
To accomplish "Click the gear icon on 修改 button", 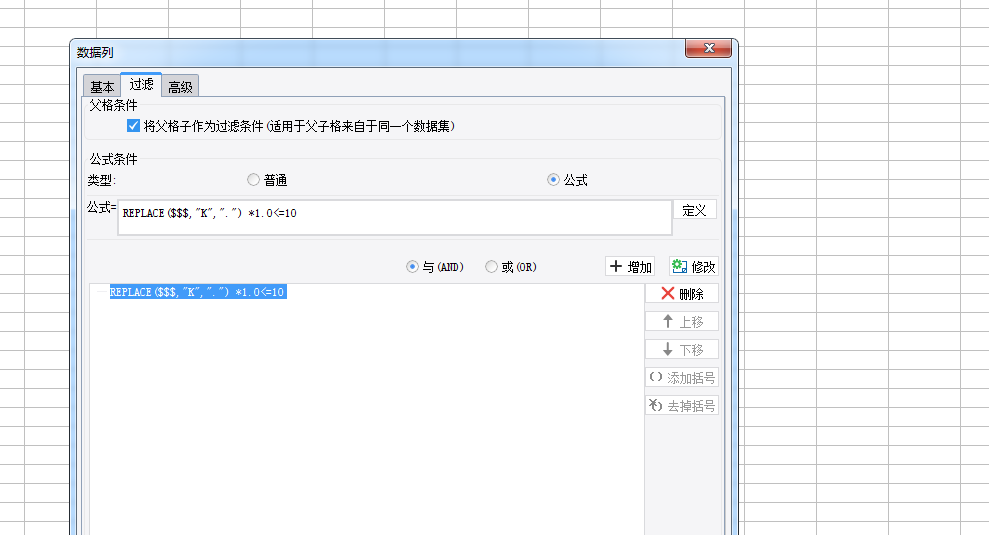I will click(x=679, y=266).
